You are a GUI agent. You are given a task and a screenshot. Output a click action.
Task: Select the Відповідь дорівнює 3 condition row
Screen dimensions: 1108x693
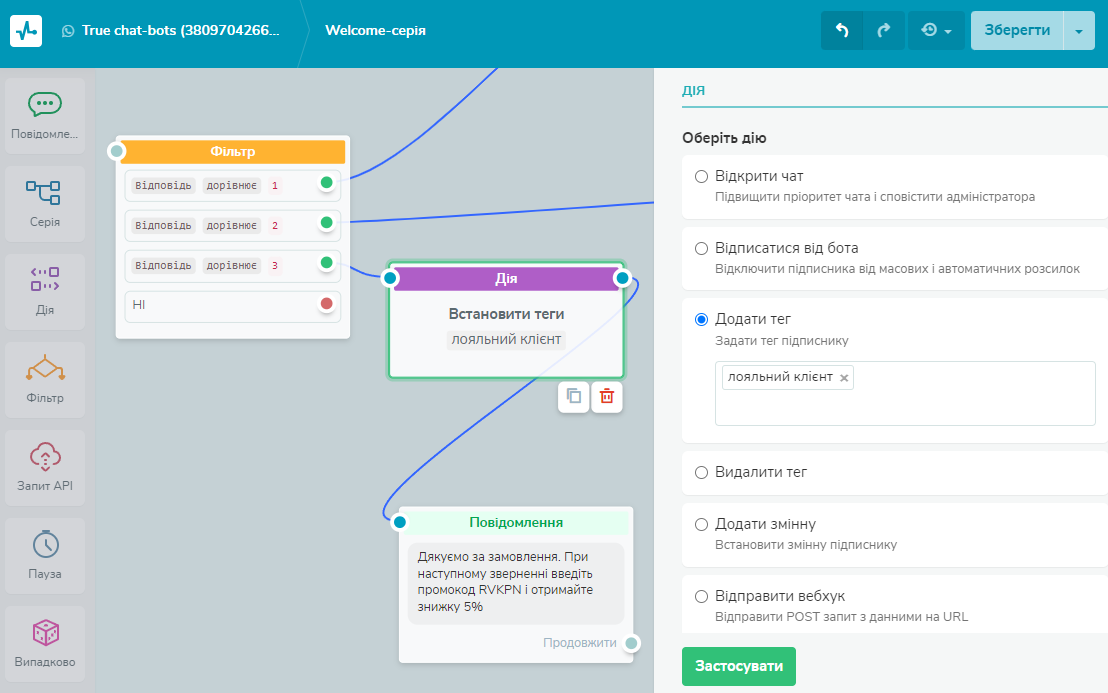(233, 266)
